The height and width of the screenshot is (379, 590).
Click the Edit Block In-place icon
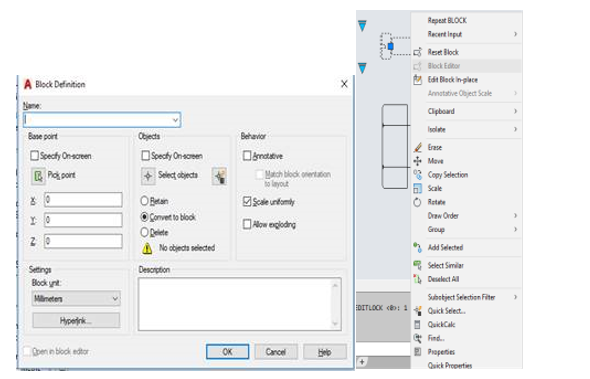pyautogui.click(x=418, y=79)
